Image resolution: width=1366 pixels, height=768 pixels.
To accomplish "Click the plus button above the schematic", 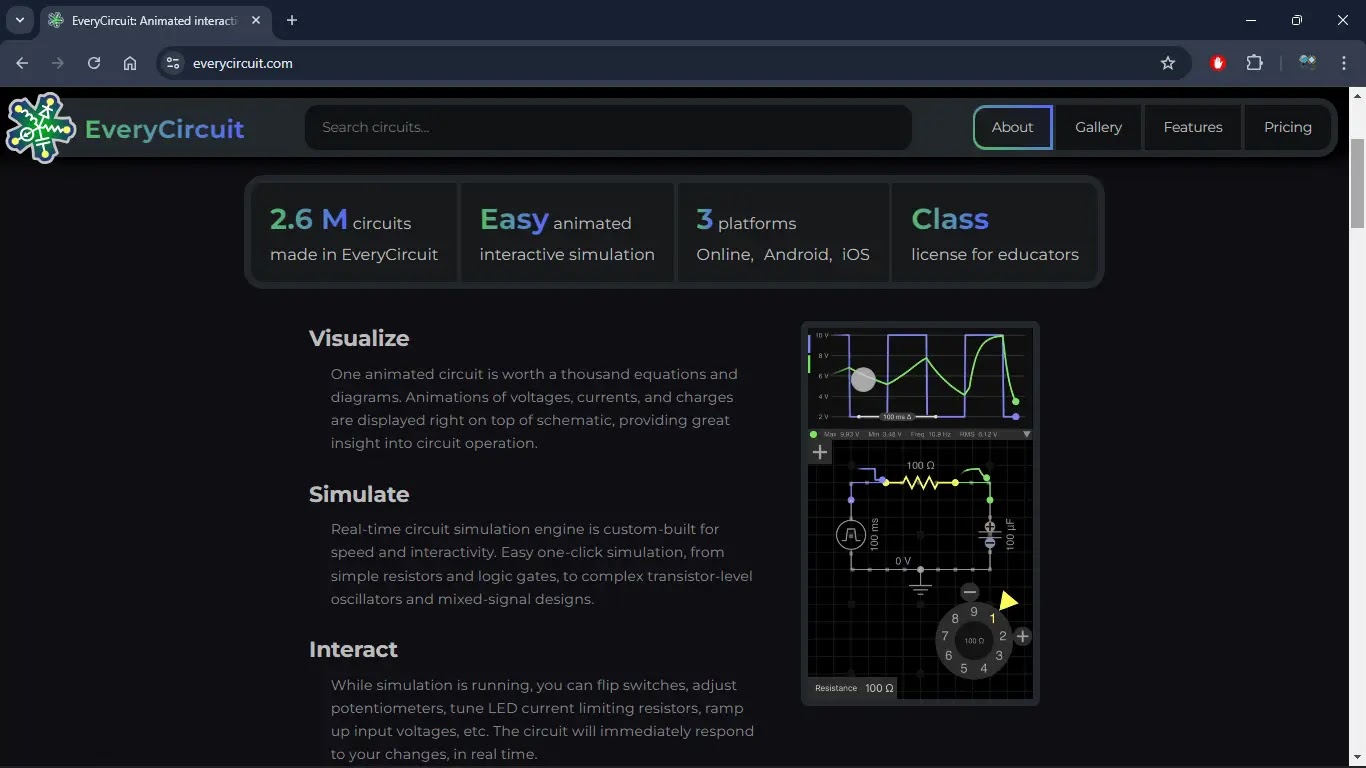I will 820,452.
